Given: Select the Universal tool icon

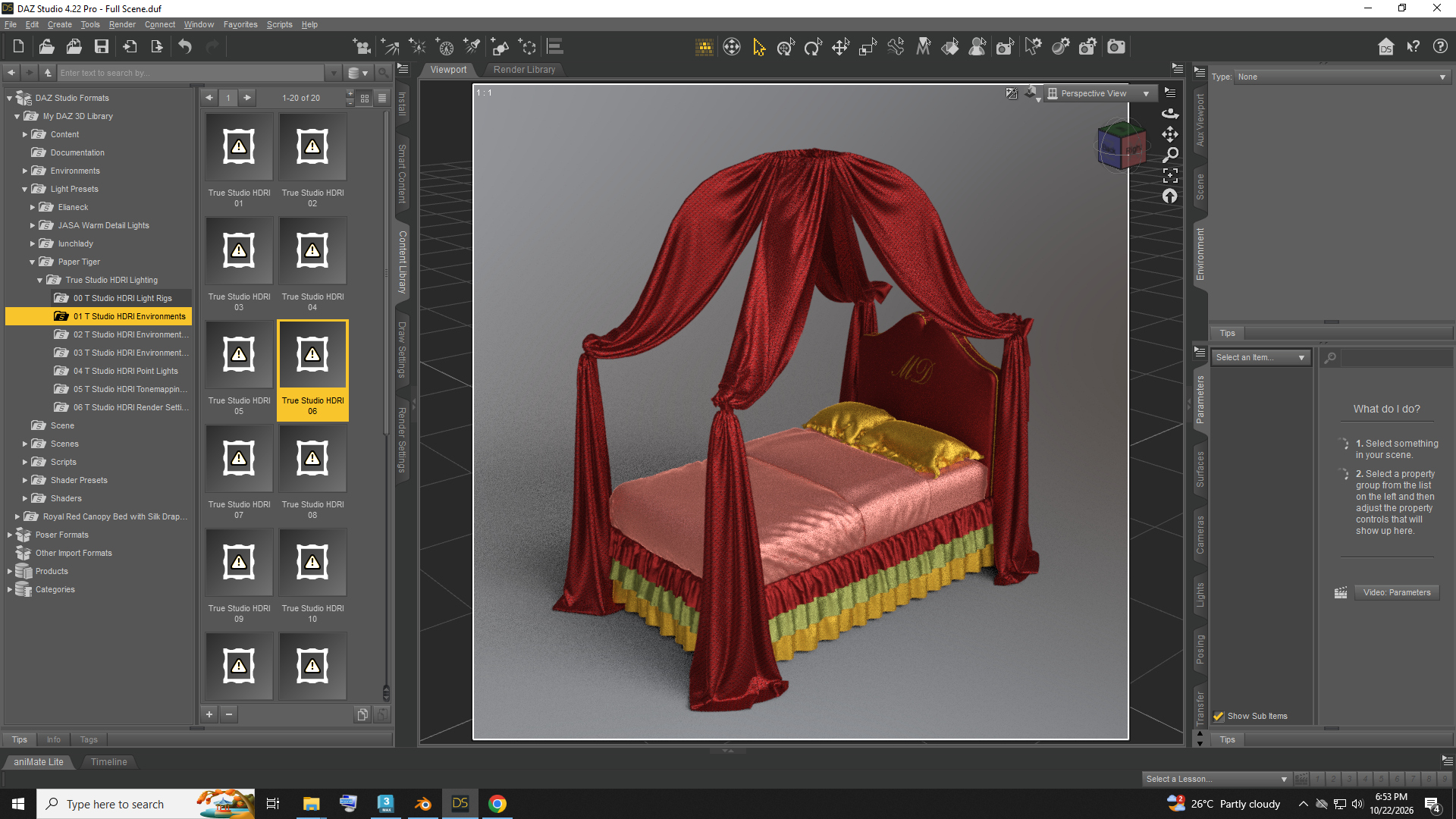Looking at the screenshot, I should point(786,47).
